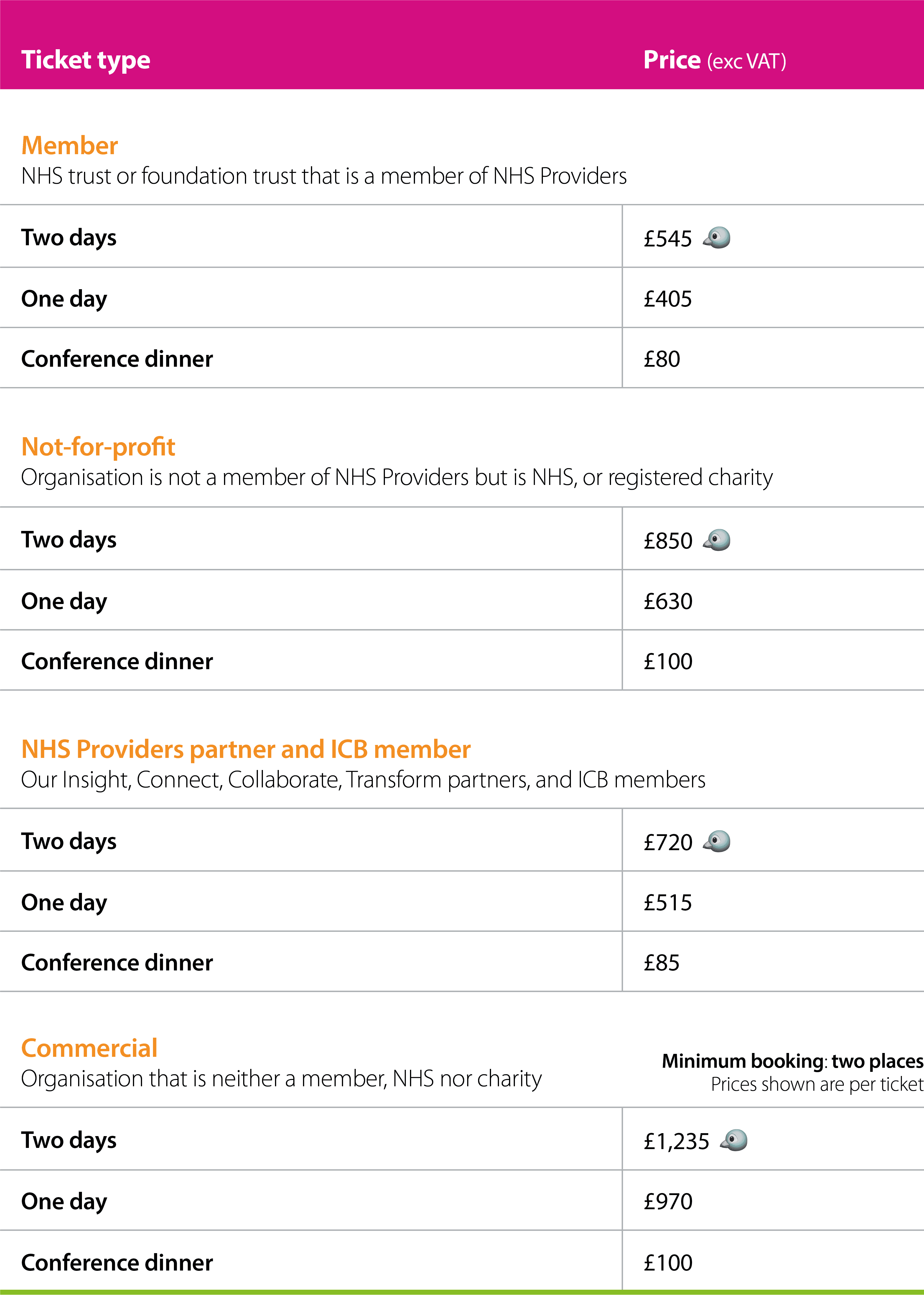924x1295 pixels.
Task: Select the £80 conference dinner price
Action: [662, 360]
